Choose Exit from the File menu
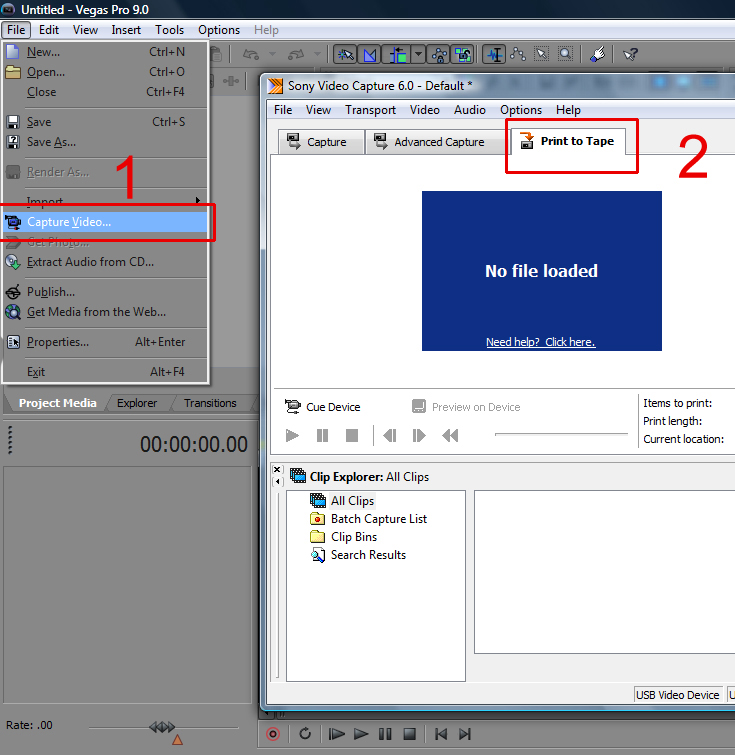Screen dimensions: 735x755 point(105,372)
